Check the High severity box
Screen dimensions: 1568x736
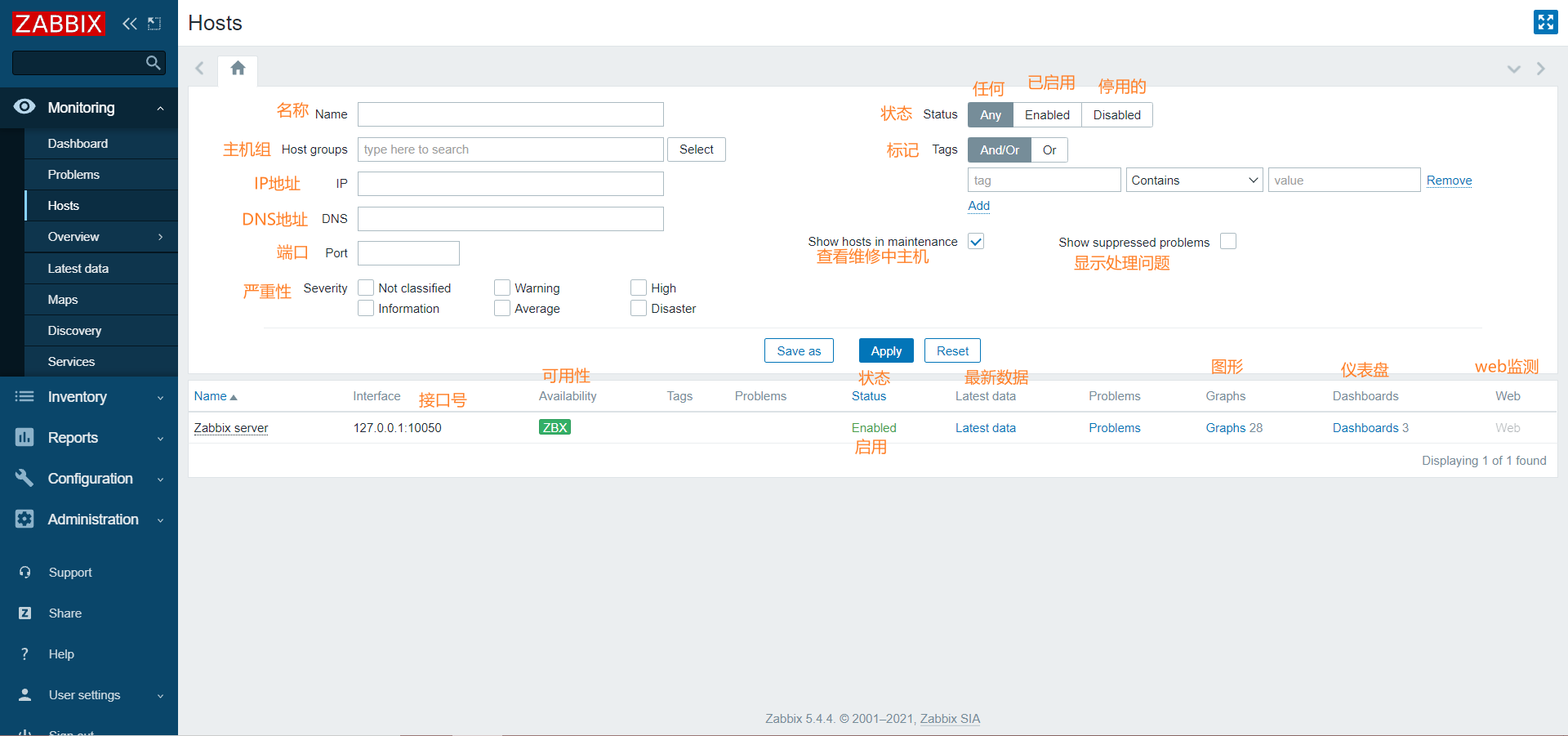(639, 288)
